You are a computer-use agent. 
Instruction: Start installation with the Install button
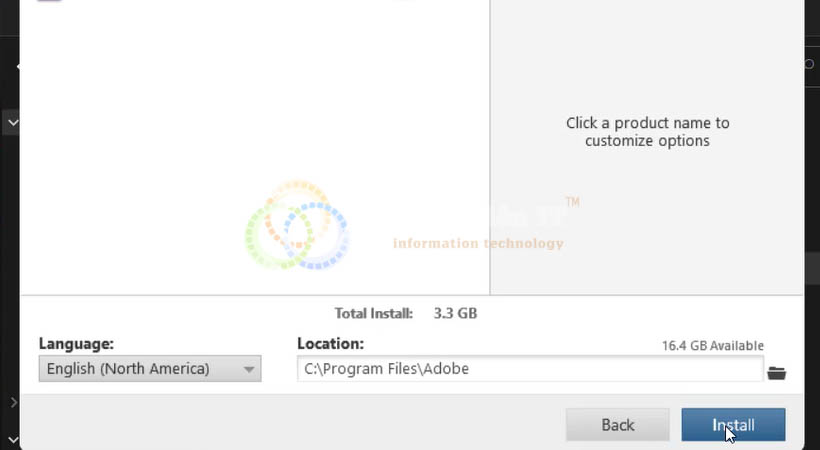click(733, 425)
